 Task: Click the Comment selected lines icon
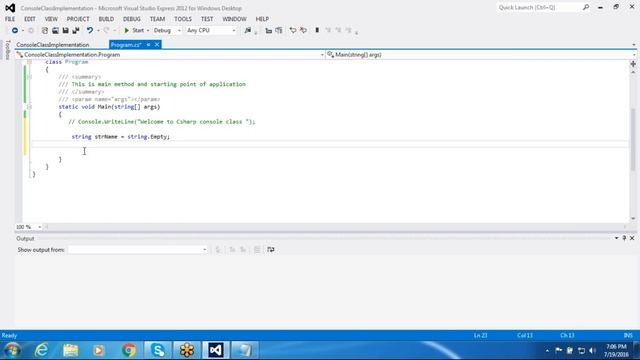(269, 31)
